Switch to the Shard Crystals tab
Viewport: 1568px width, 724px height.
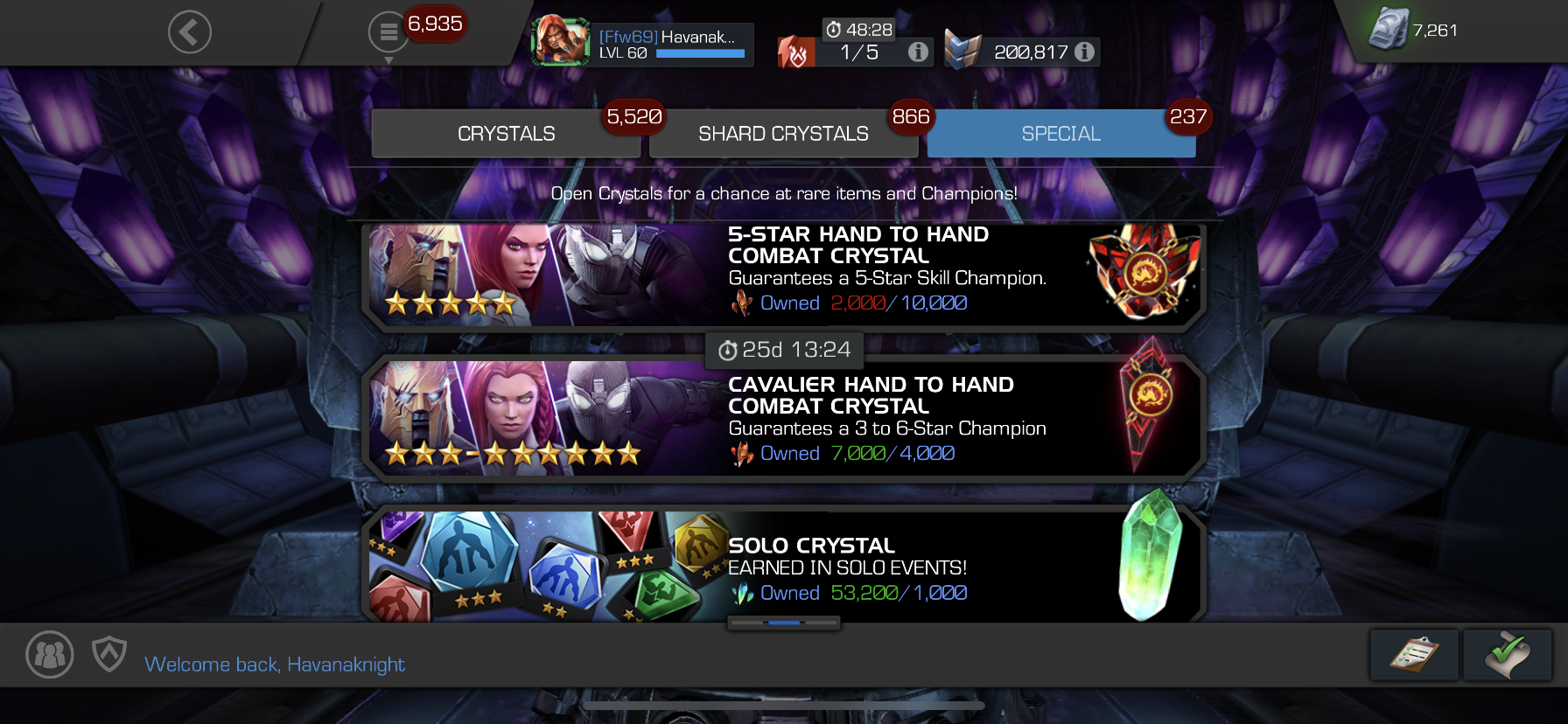pyautogui.click(x=783, y=134)
